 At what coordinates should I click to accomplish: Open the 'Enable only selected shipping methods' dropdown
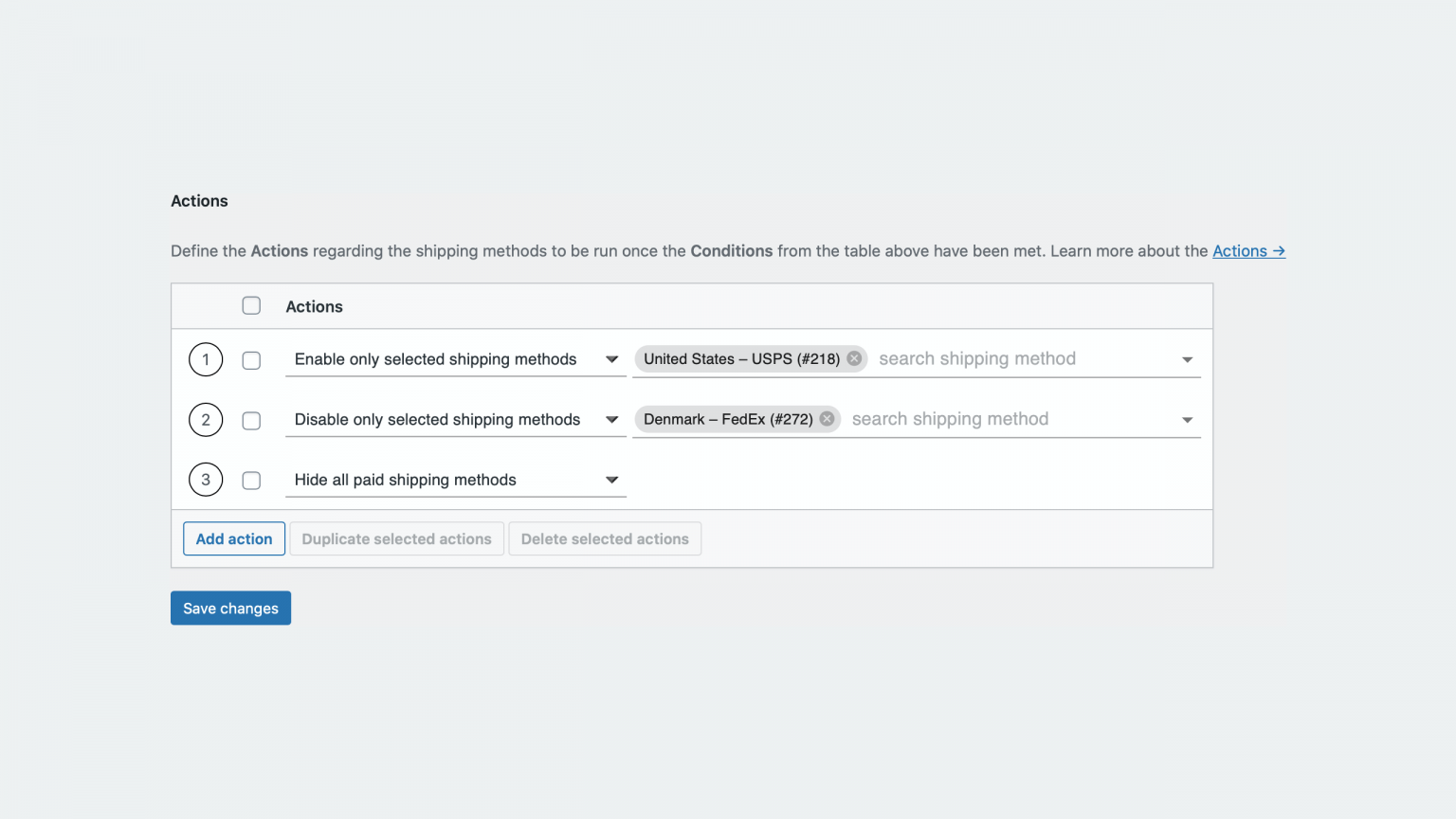coord(612,359)
